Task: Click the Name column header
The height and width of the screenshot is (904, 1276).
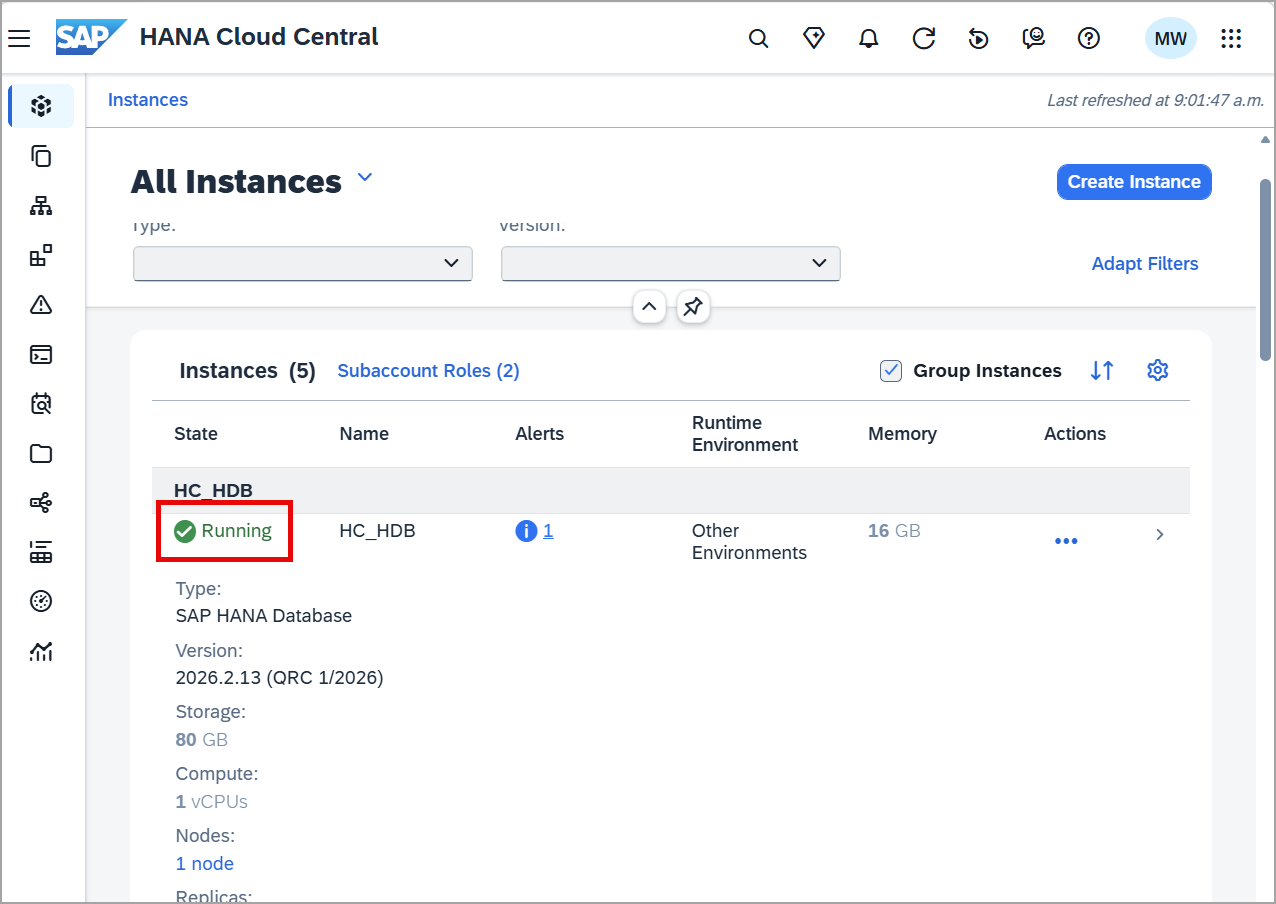Action: point(364,434)
